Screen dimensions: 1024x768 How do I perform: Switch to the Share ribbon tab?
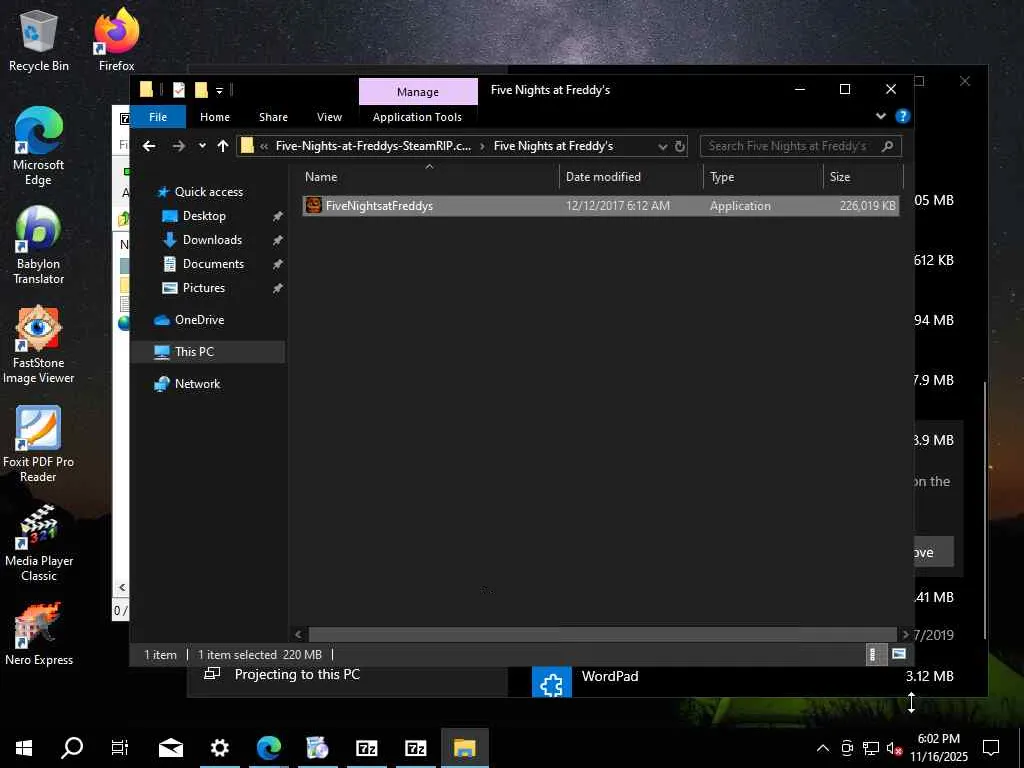(x=273, y=117)
